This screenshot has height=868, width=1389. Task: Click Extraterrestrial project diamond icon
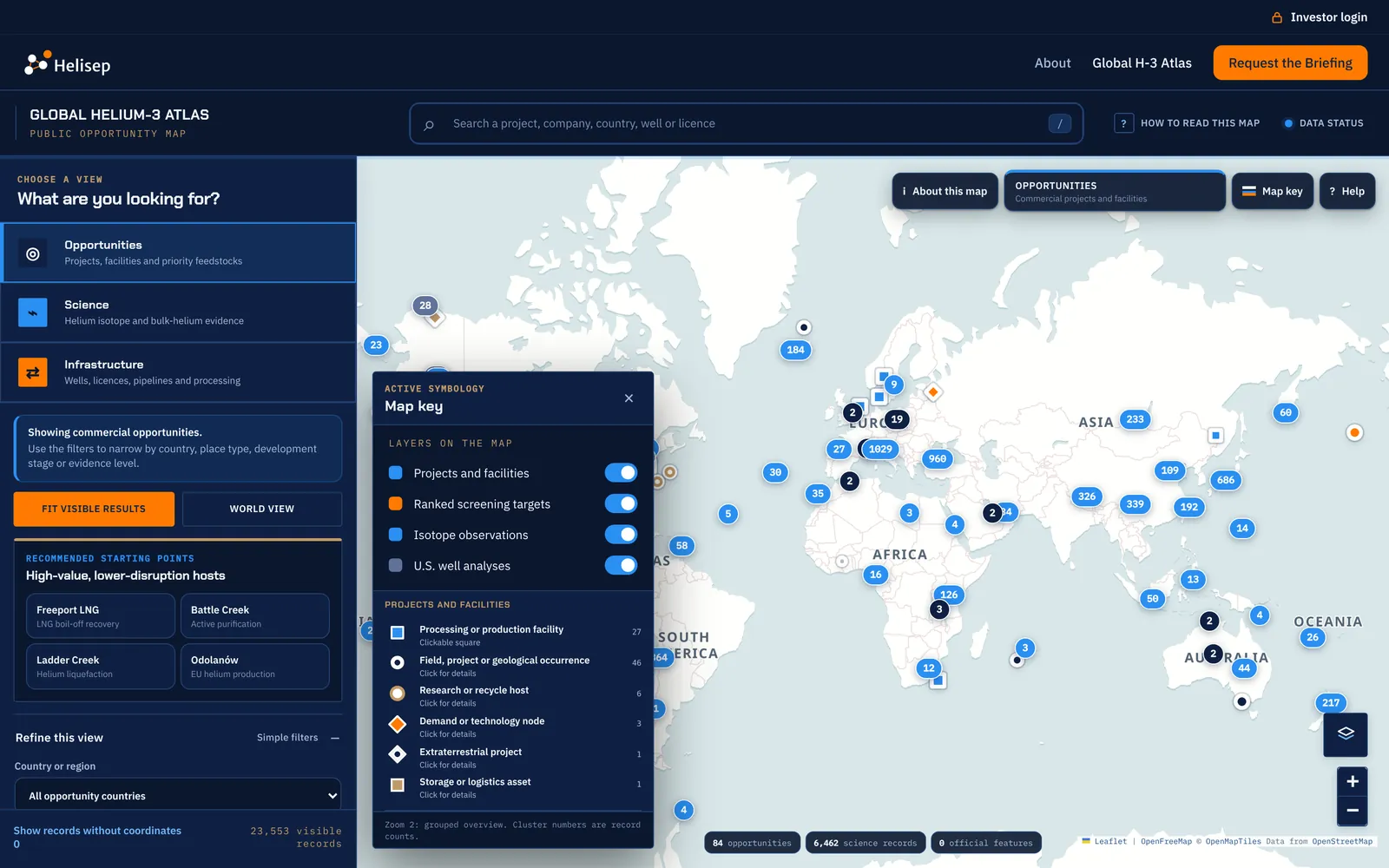coord(398,754)
